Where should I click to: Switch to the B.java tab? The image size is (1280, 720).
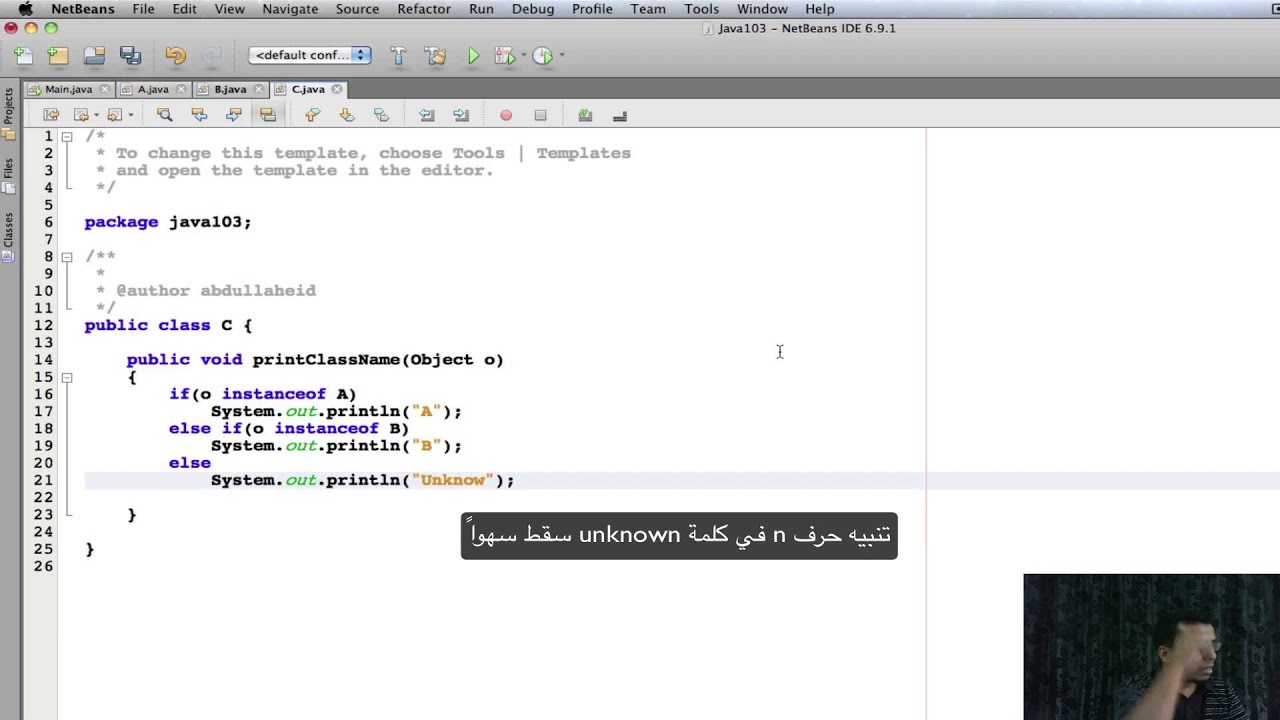click(x=230, y=89)
